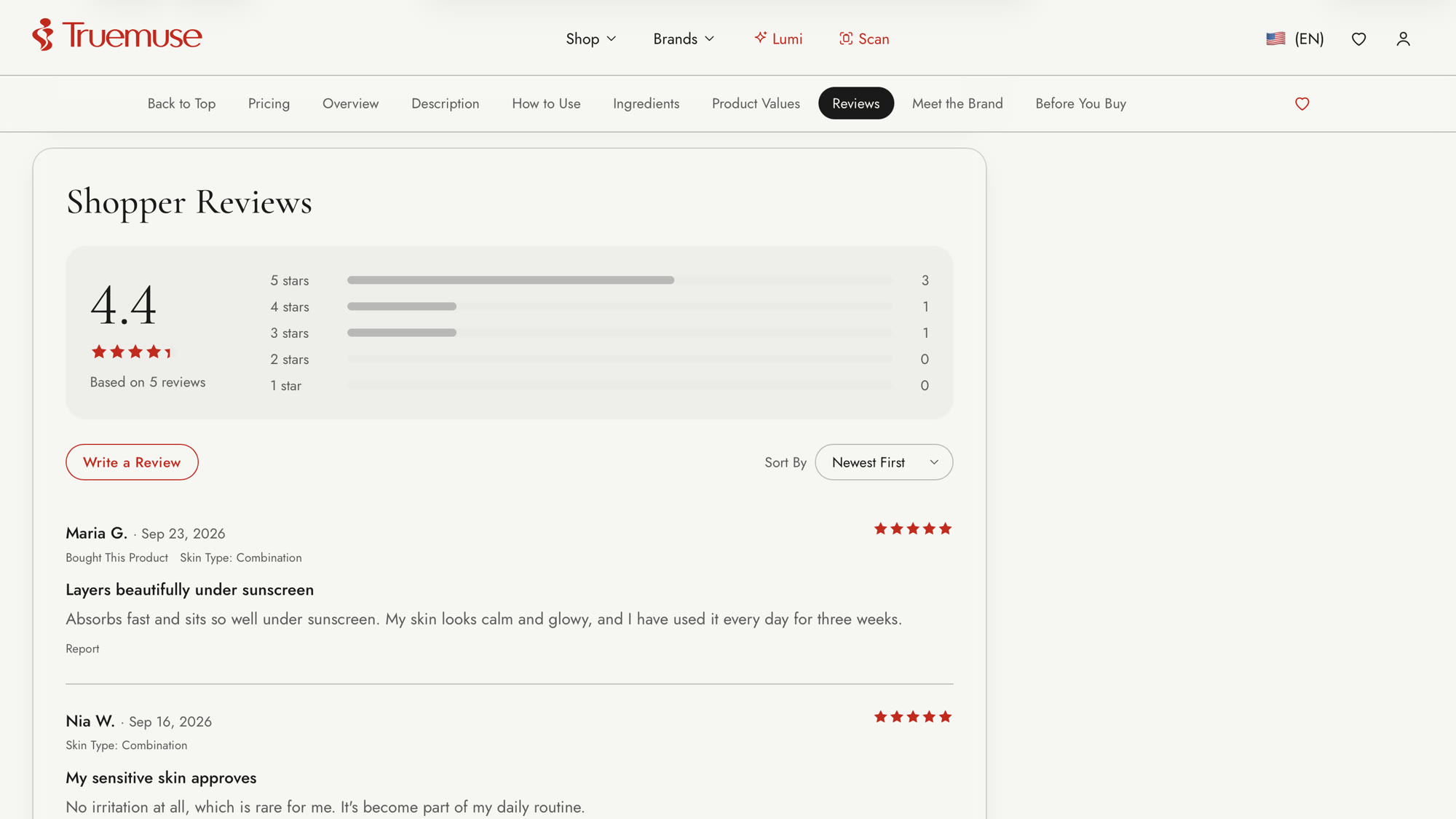This screenshot has width=1456, height=819.
Task: Click the Write a Review button
Action: (x=132, y=462)
